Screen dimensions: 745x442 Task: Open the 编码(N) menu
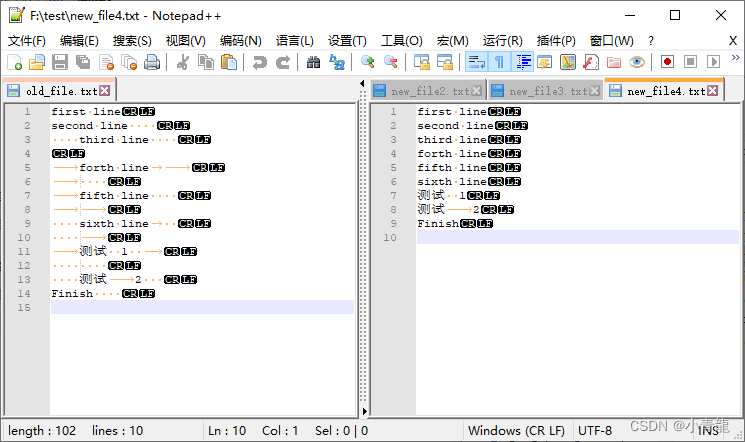(240, 41)
